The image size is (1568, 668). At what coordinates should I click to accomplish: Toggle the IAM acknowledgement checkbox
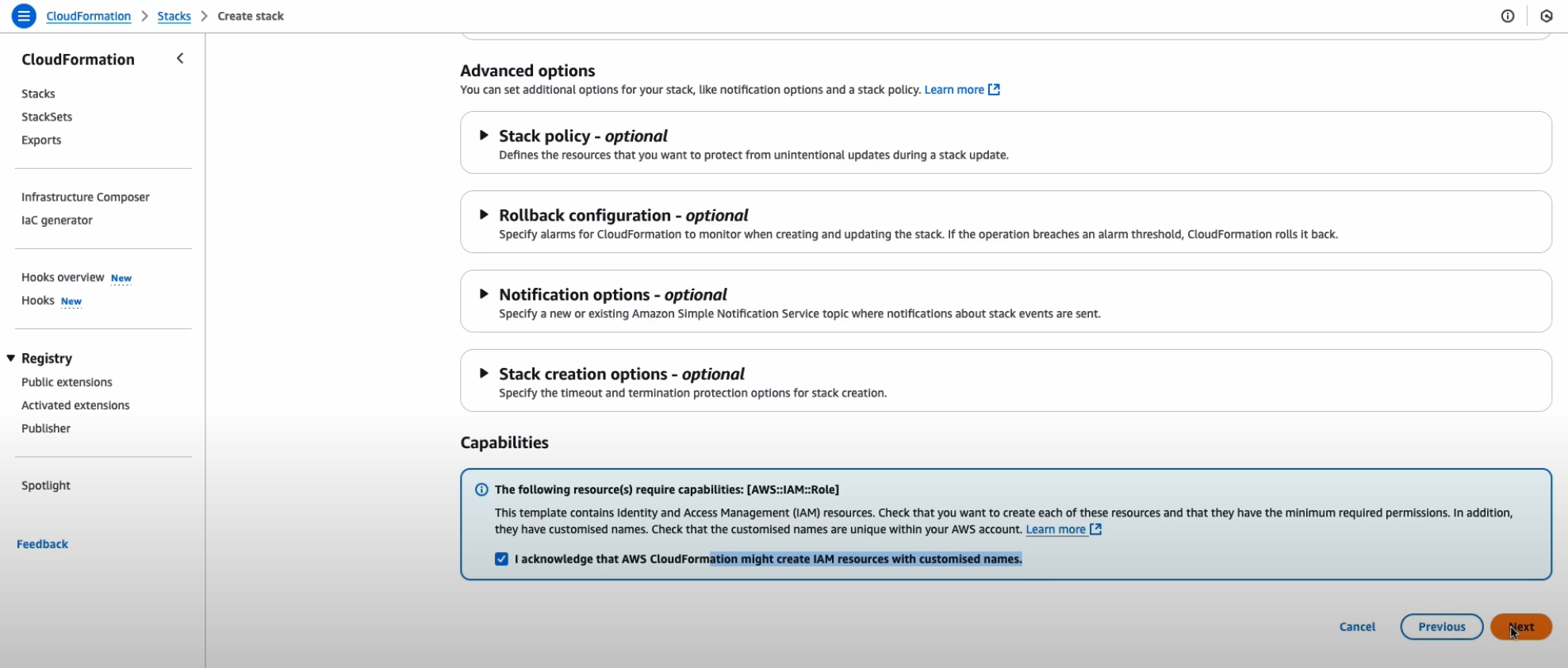(x=501, y=559)
